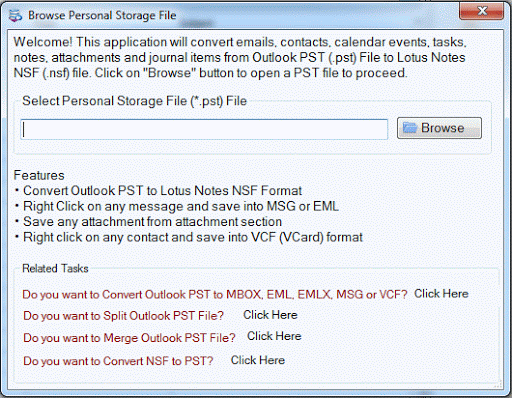Click the 'Convert Outlook PST to Lotus Notes NSF Format' bullet
The width and height of the screenshot is (512, 398).
coord(162,191)
